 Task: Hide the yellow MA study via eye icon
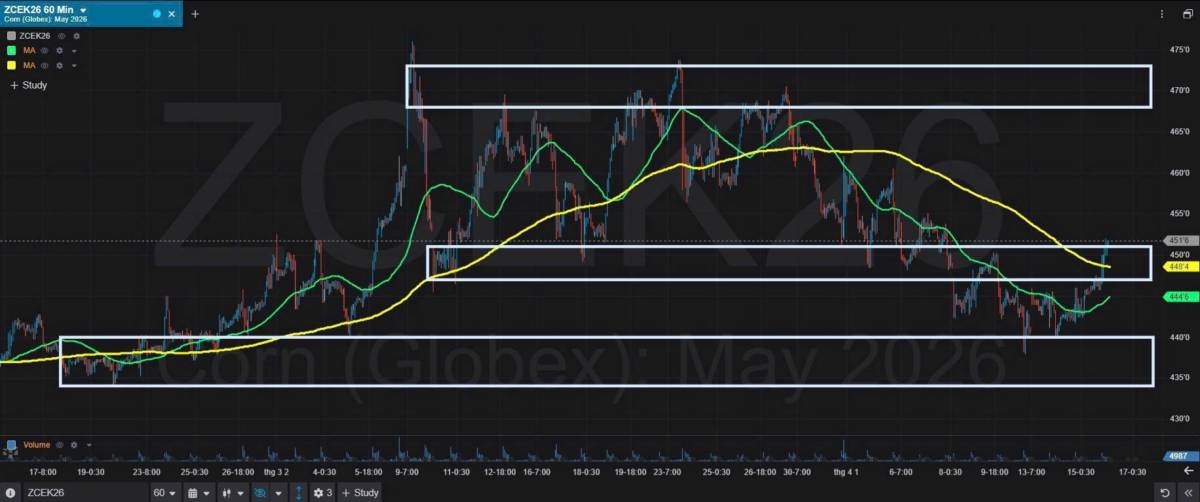45,65
